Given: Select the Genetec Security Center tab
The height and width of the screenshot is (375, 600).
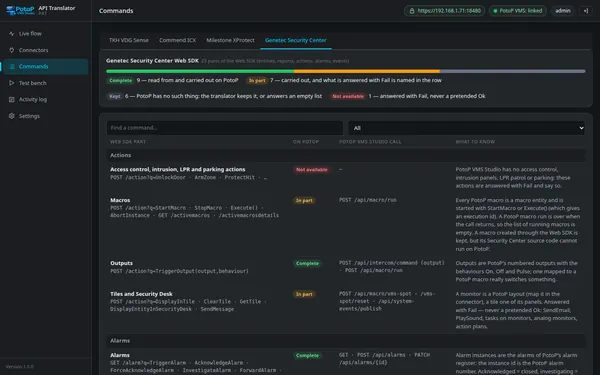Looking at the screenshot, I should 296,40.
